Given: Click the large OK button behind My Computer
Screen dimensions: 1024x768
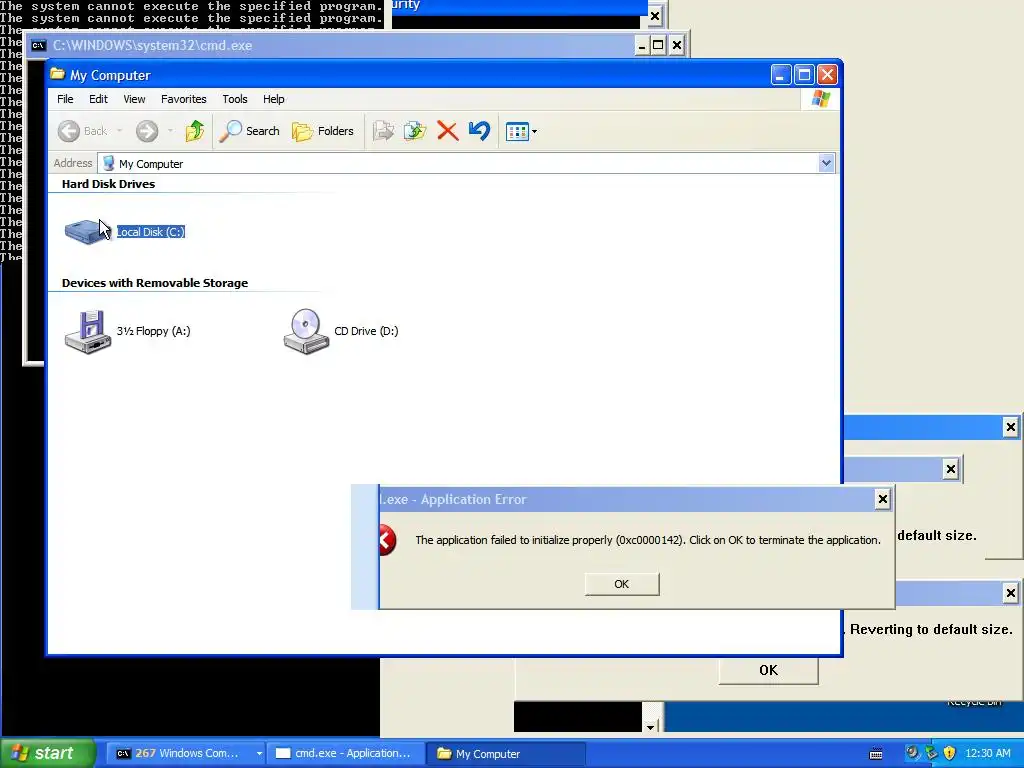Looking at the screenshot, I should pyautogui.click(x=769, y=671).
